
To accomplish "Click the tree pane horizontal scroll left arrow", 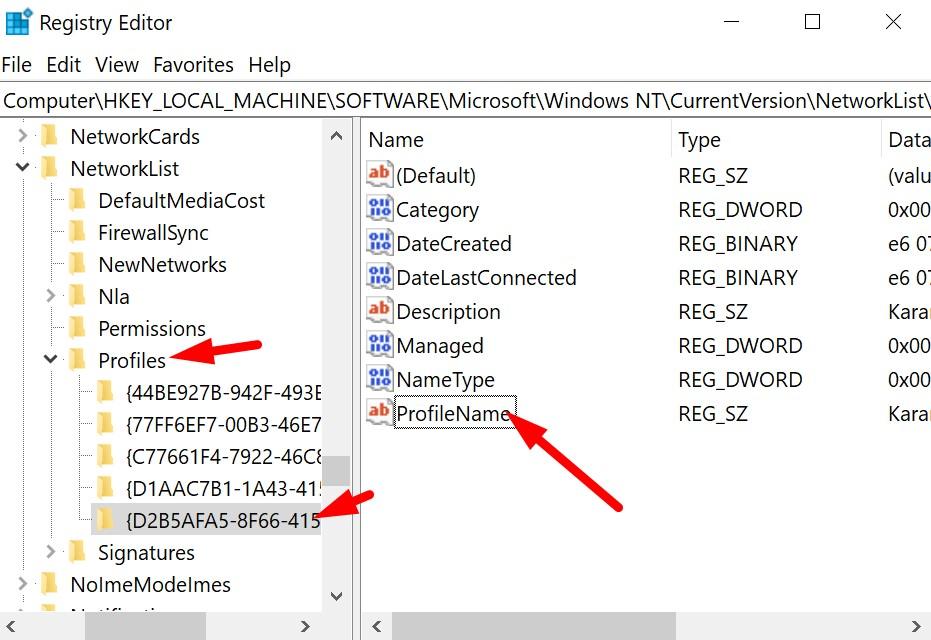I will click(11, 626).
